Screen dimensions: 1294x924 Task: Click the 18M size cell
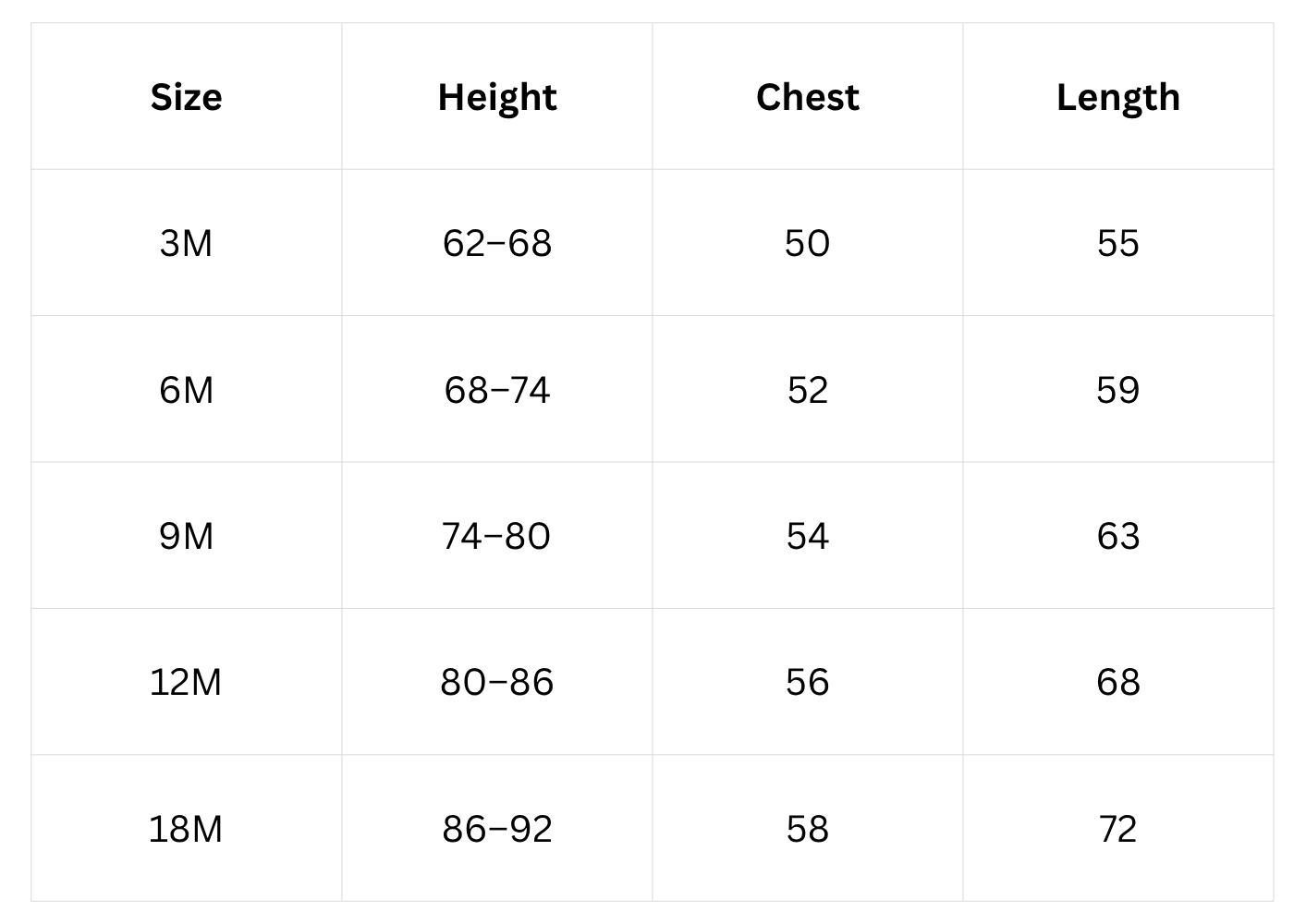click(x=186, y=829)
